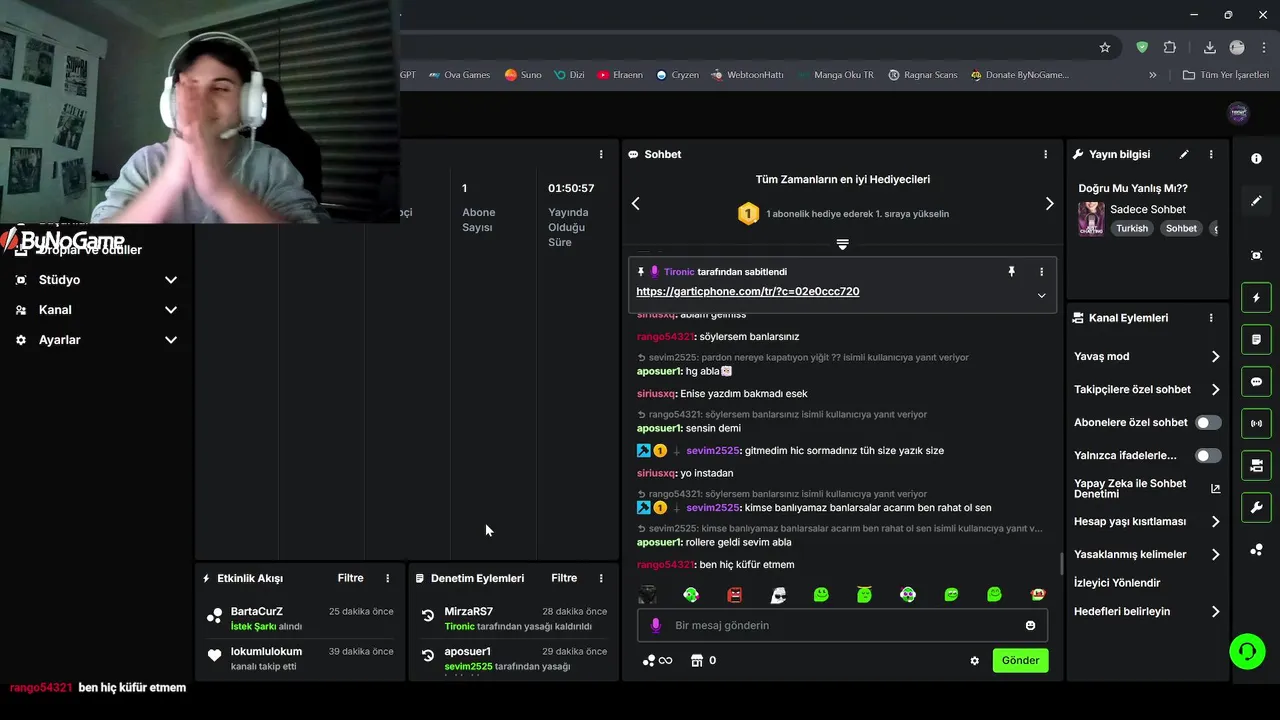Select the red angry emote

735,595
